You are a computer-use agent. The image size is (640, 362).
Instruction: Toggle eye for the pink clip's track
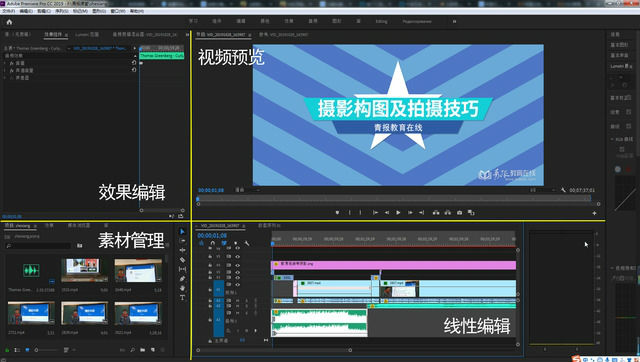[x=237, y=265]
